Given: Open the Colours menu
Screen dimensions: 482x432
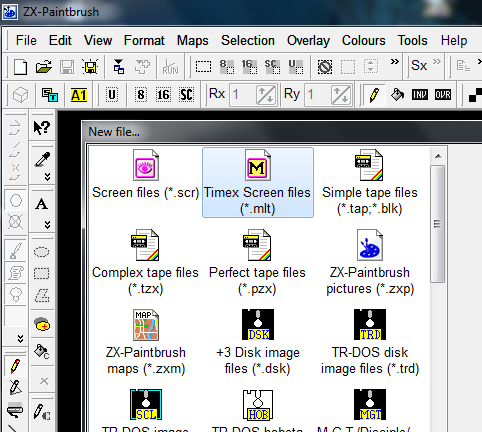Looking at the screenshot, I should 364,41.
